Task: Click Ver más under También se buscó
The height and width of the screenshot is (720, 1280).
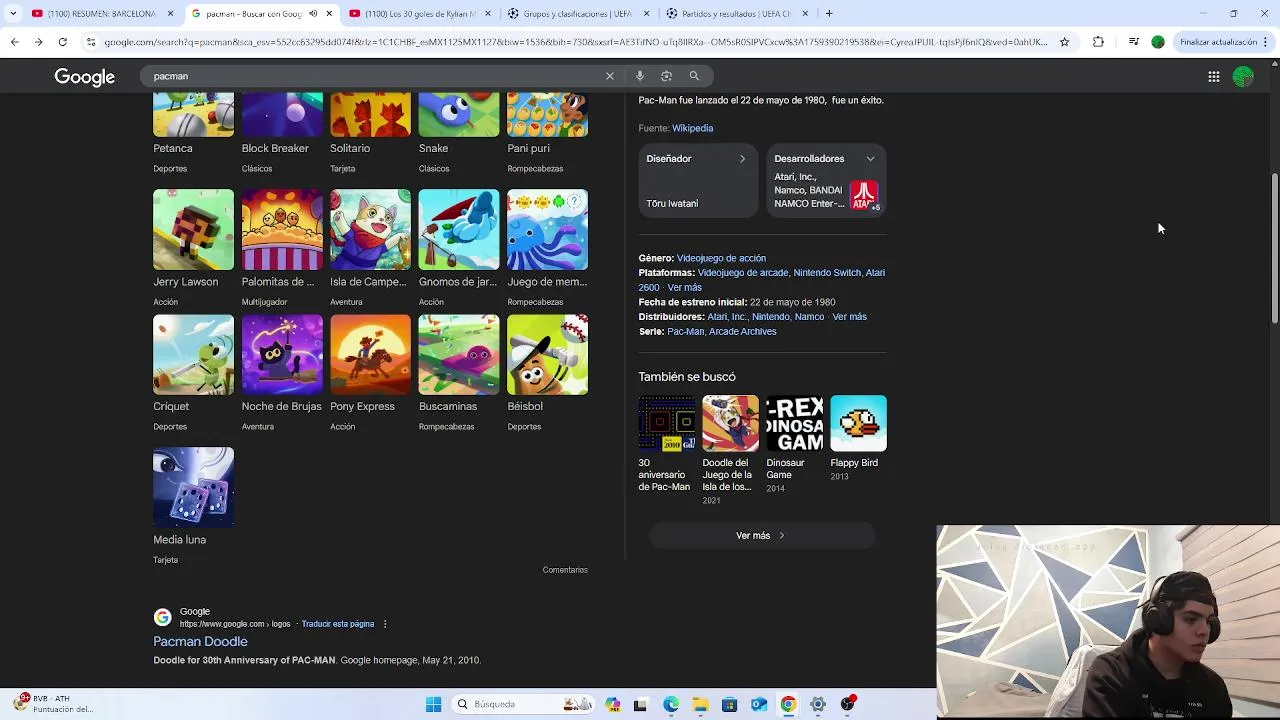Action: (762, 536)
